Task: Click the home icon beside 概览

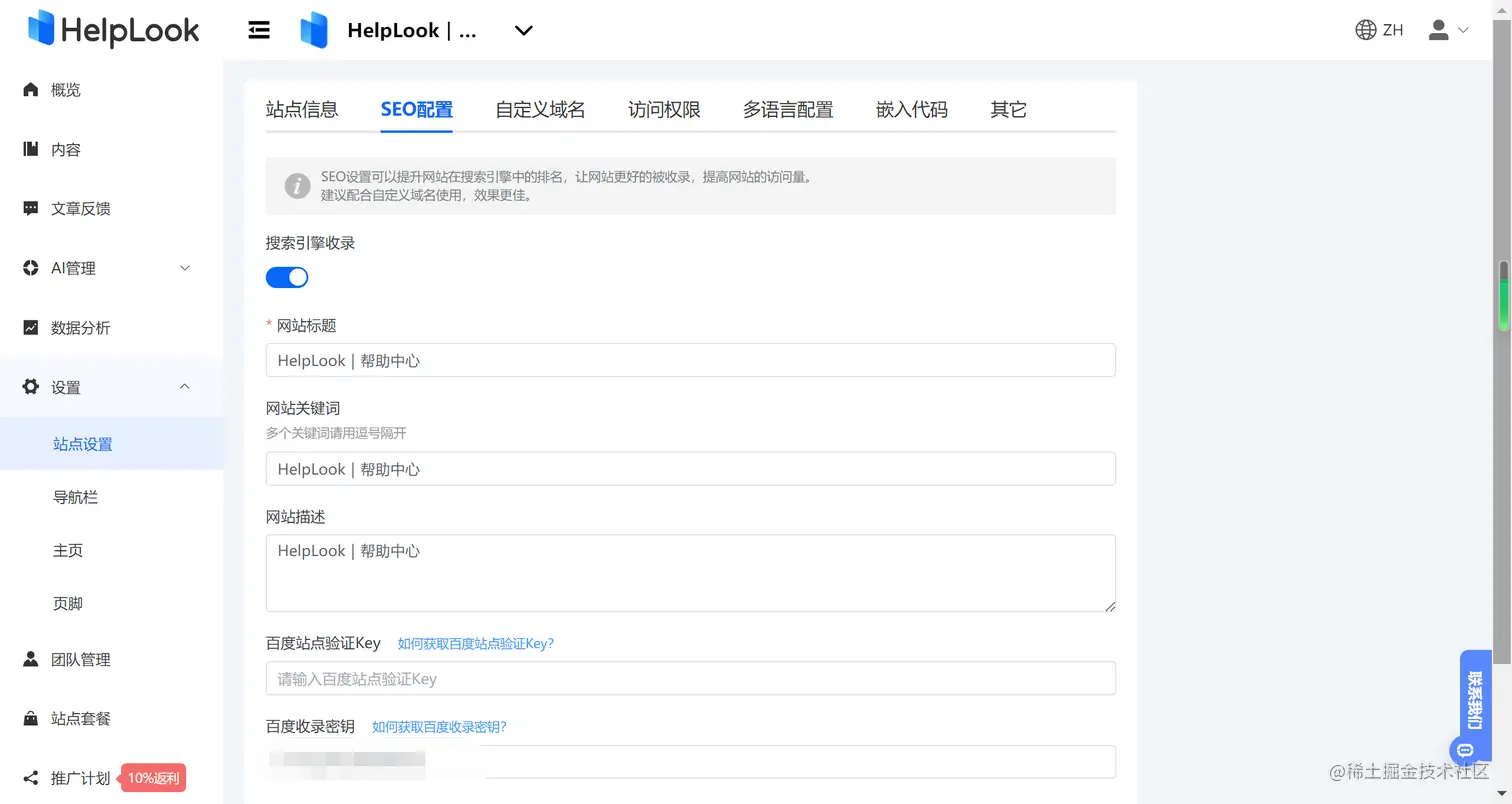Action: tap(31, 89)
